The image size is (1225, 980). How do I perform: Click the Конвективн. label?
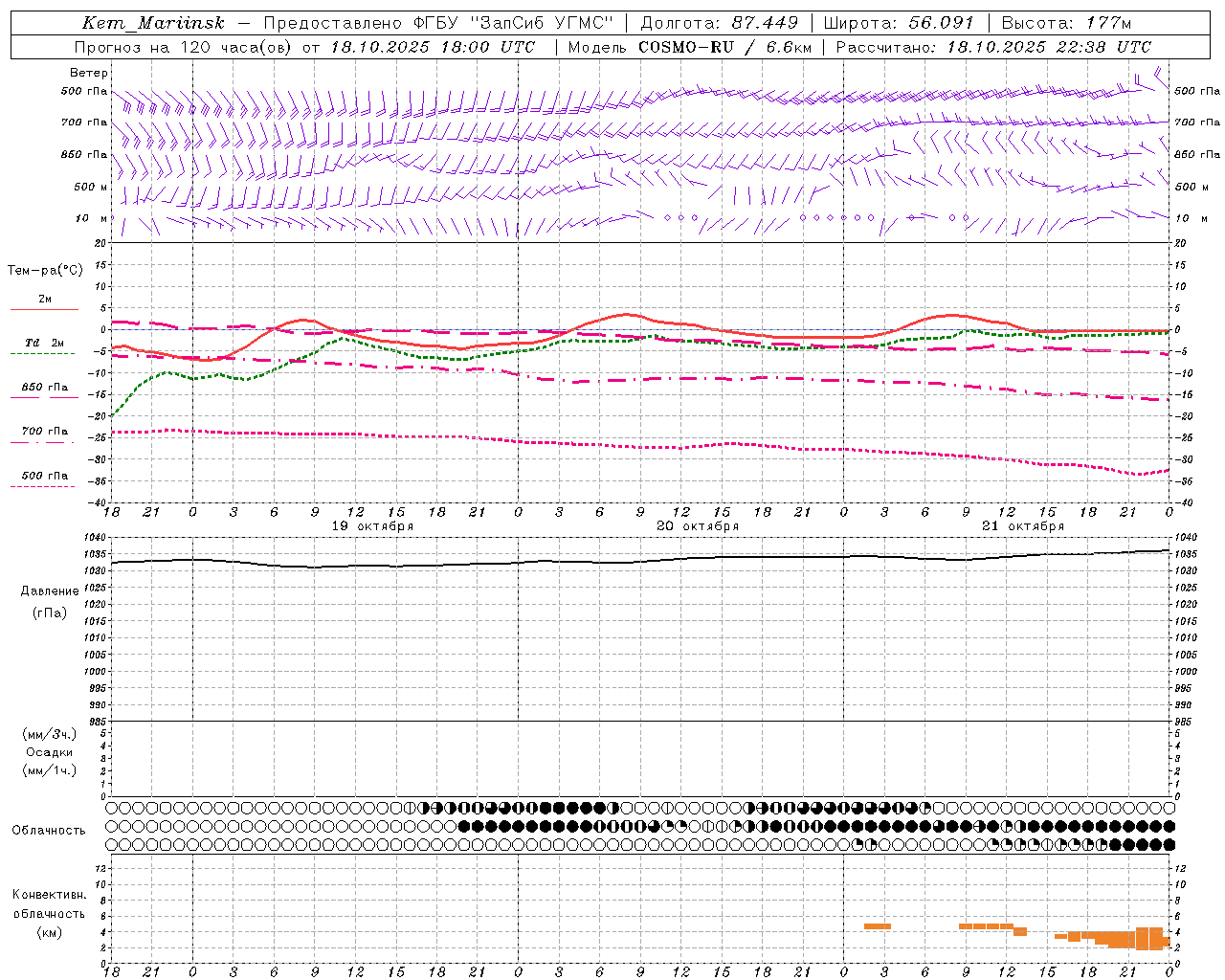pyautogui.click(x=50, y=895)
